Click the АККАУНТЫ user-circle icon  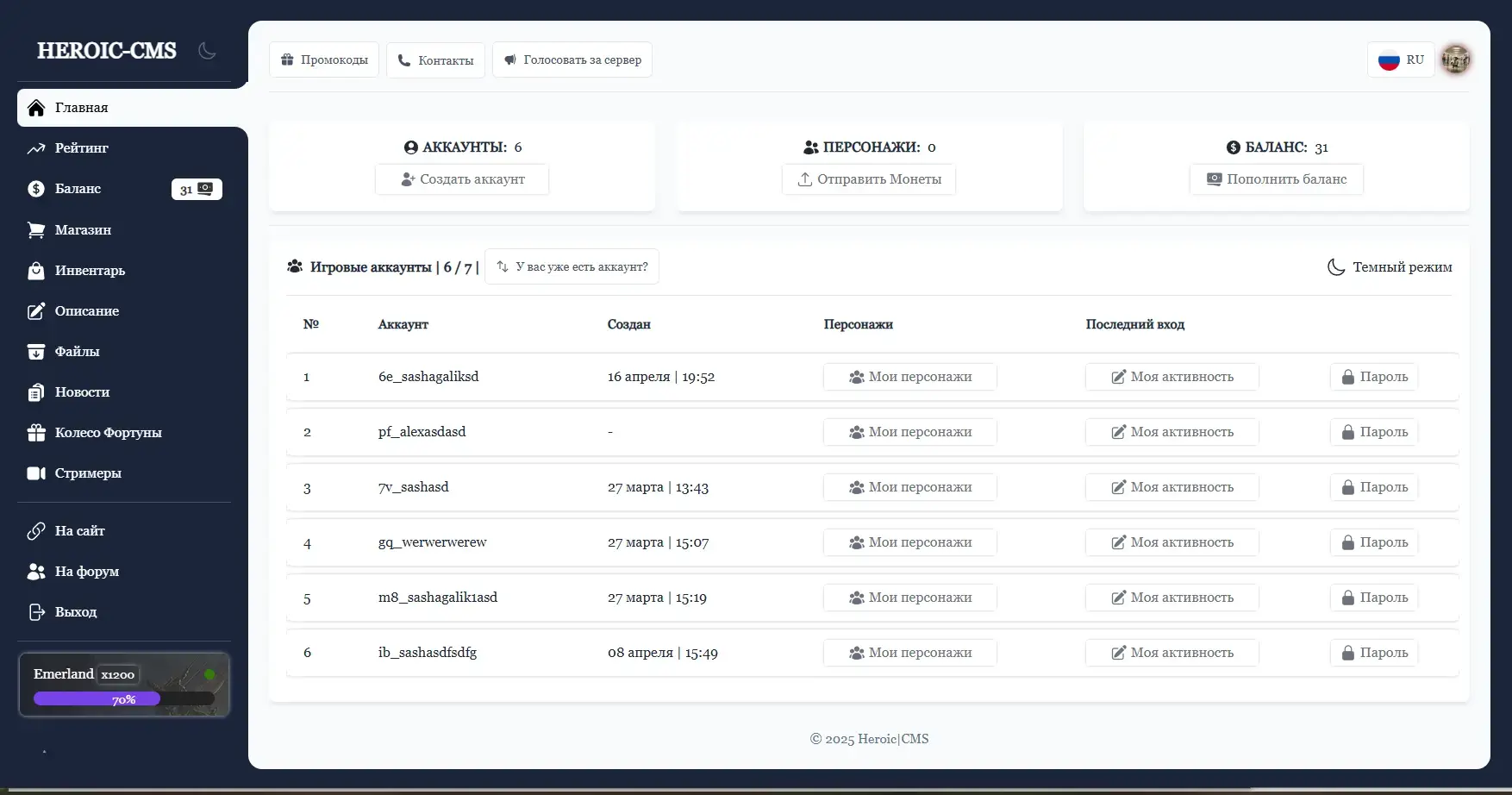[411, 147]
